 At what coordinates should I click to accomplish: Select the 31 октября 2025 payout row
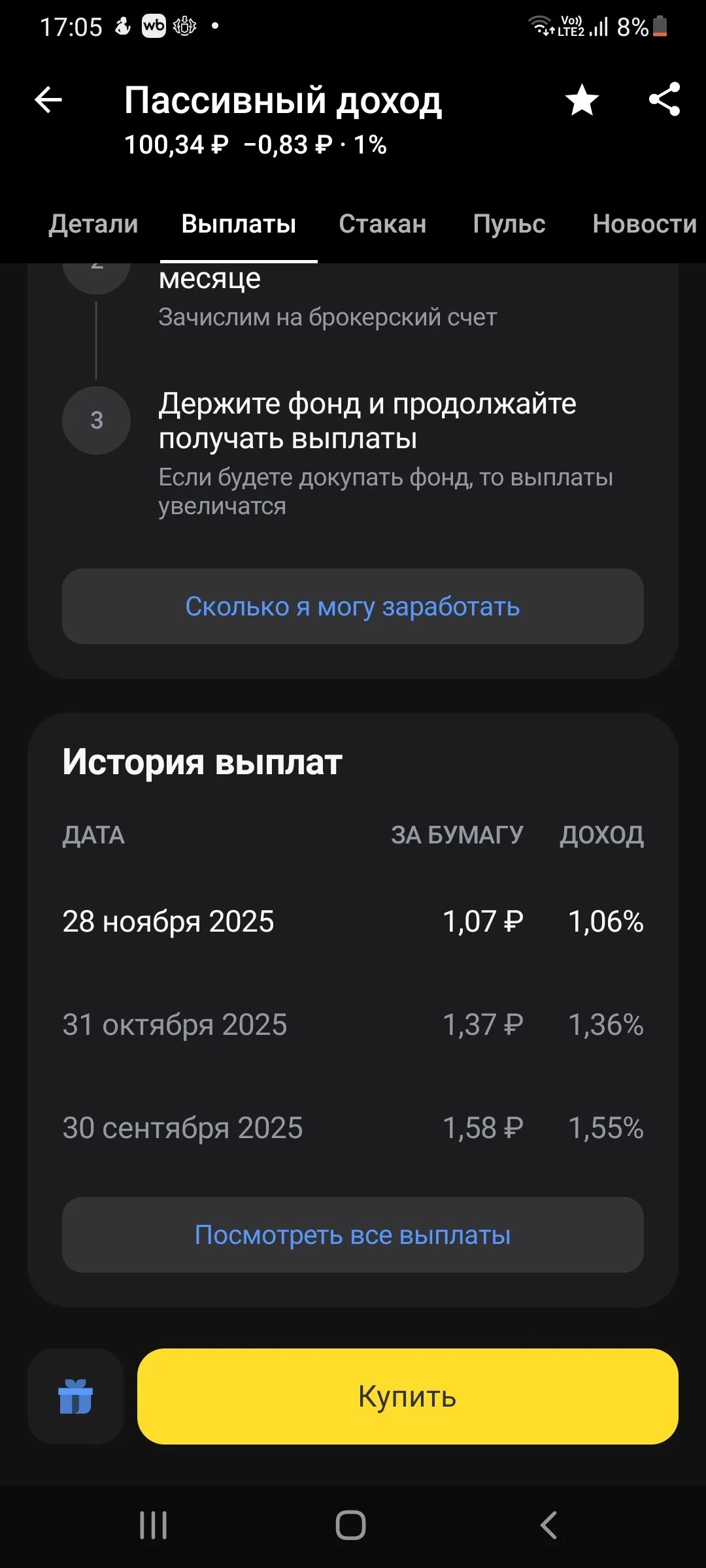point(353,1025)
